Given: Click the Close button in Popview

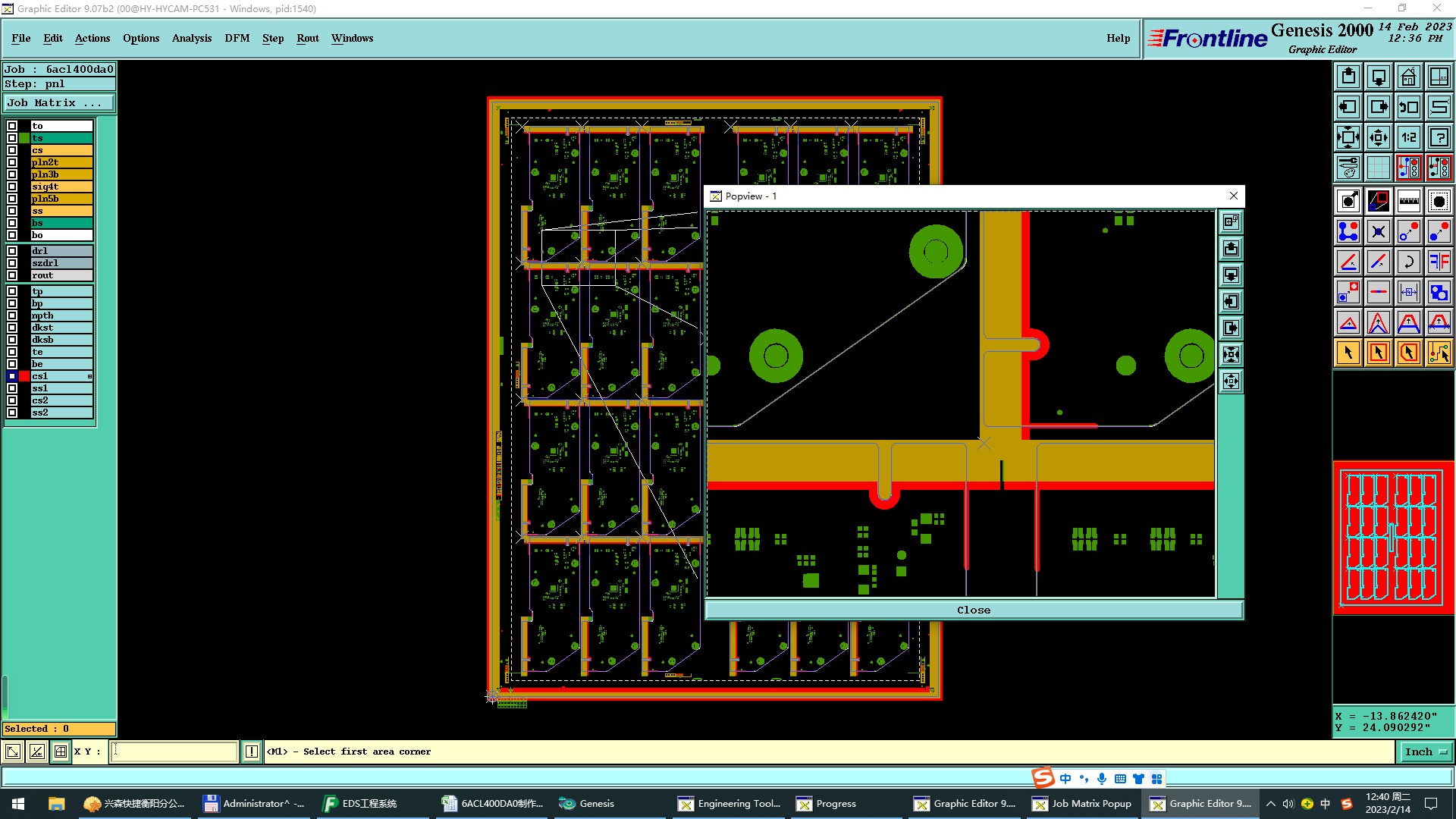Looking at the screenshot, I should (973, 610).
